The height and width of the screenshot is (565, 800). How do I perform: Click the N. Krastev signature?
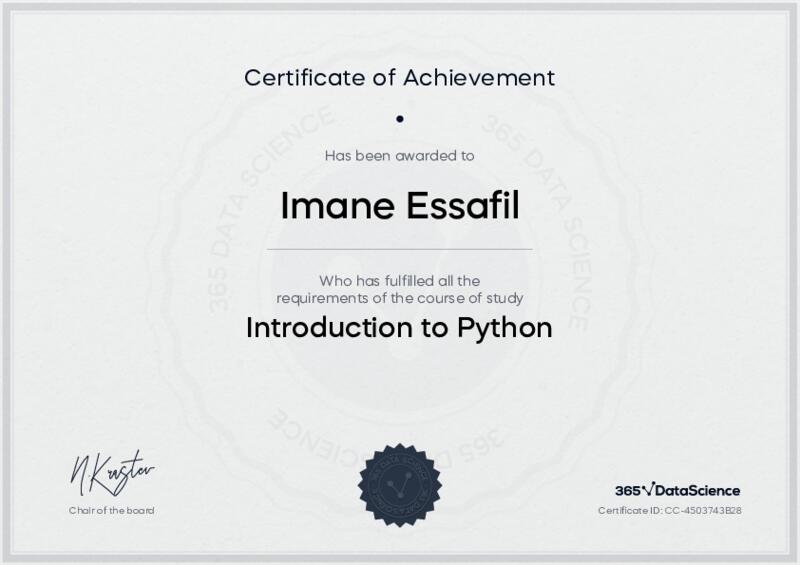[112, 471]
